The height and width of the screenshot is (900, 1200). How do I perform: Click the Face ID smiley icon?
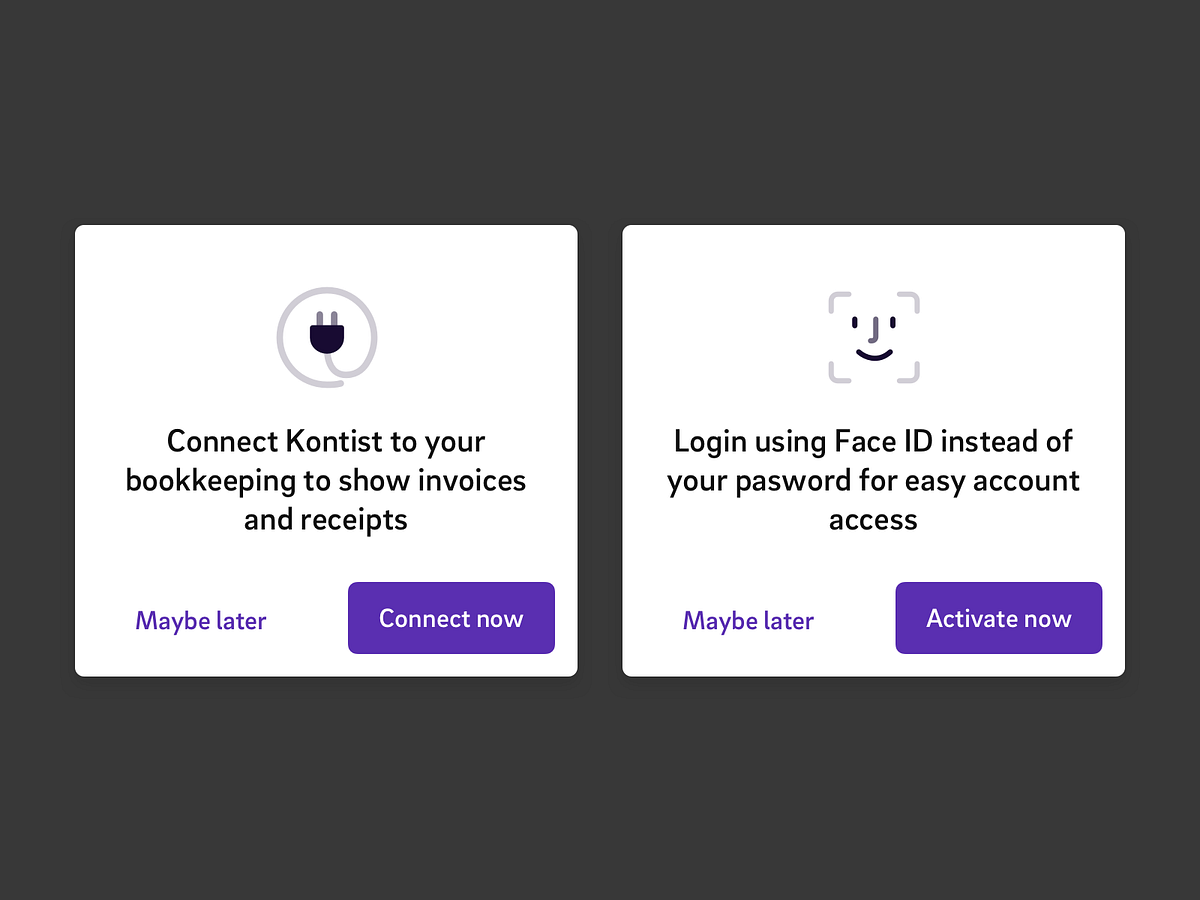873,337
